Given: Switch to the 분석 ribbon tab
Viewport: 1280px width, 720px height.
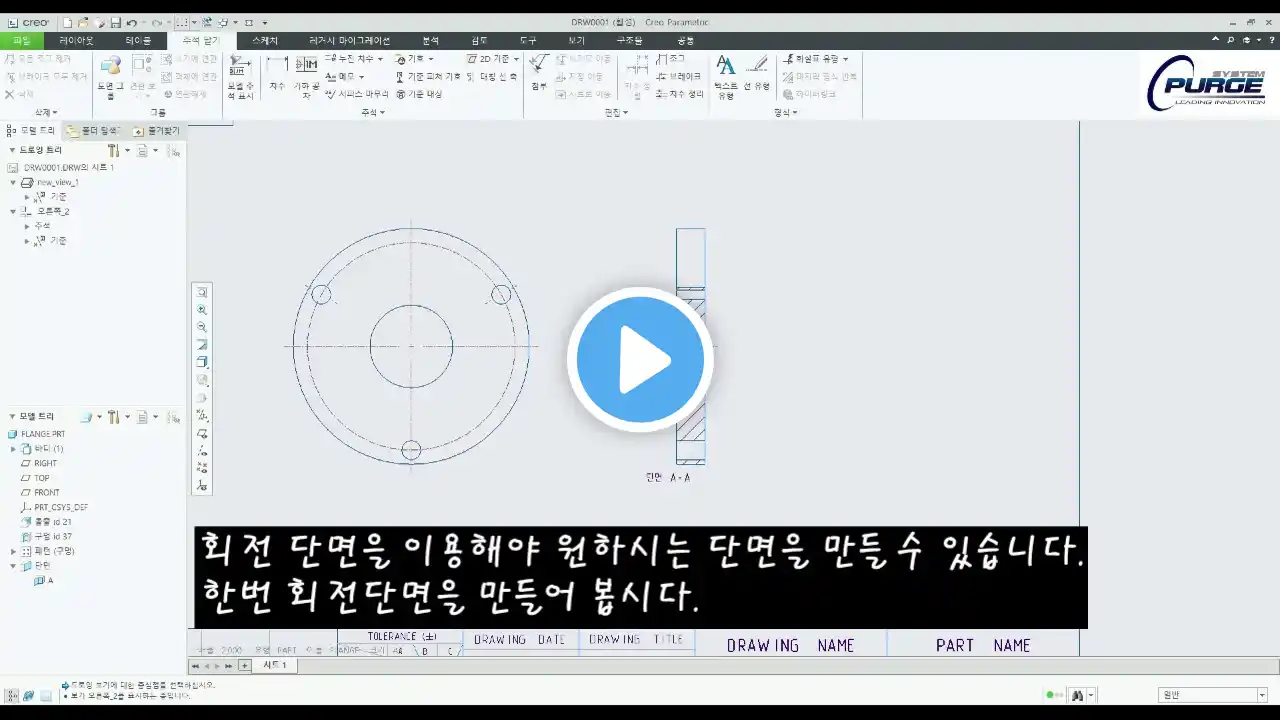Looking at the screenshot, I should [430, 41].
